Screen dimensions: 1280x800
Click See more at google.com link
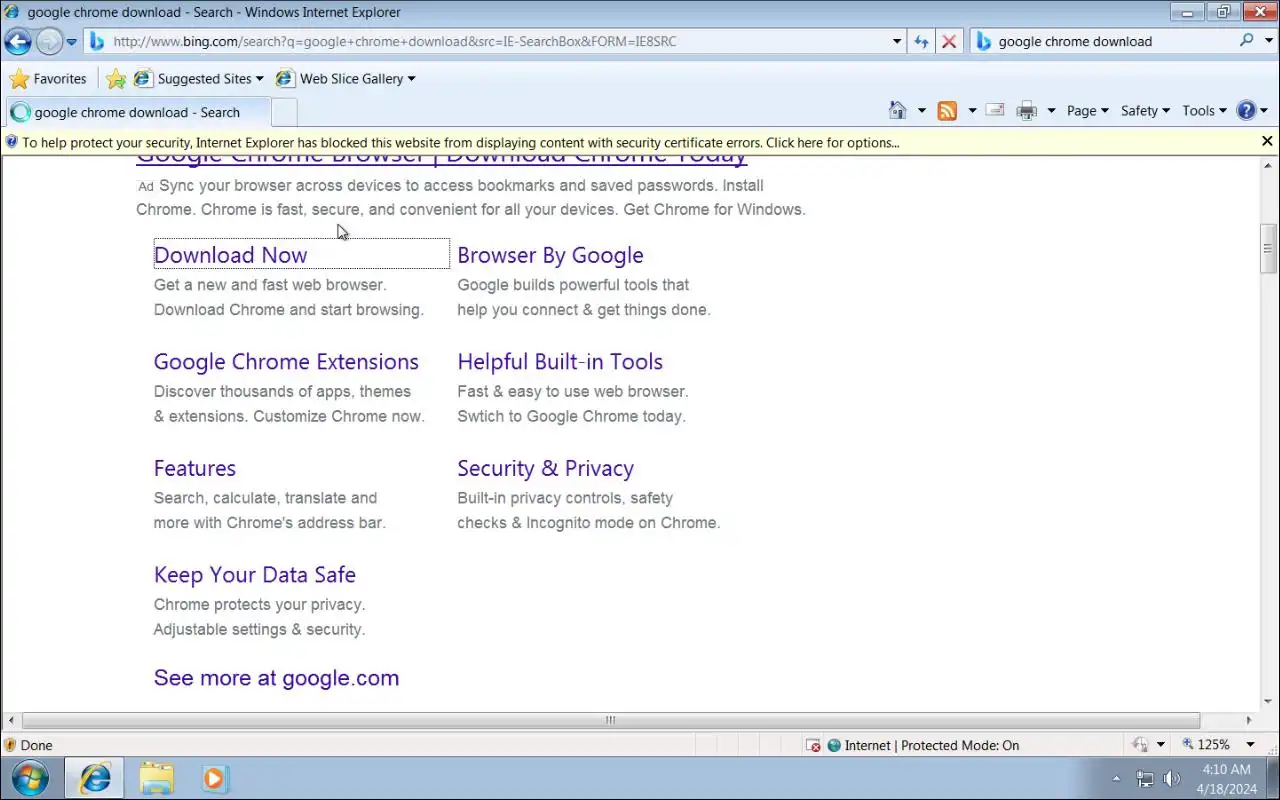pyautogui.click(x=276, y=678)
